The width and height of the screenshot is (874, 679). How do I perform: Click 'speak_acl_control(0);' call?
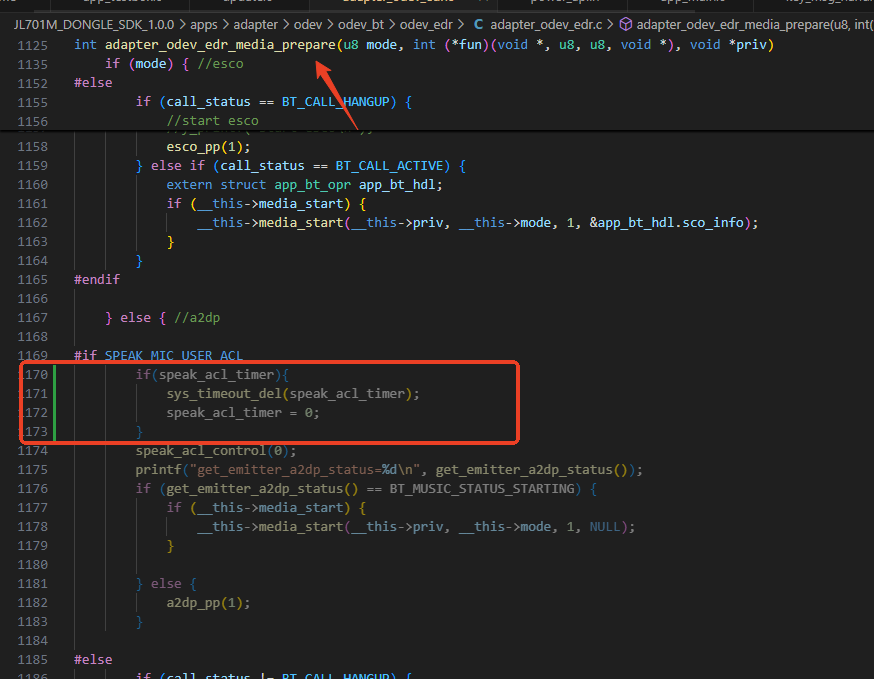tap(216, 450)
